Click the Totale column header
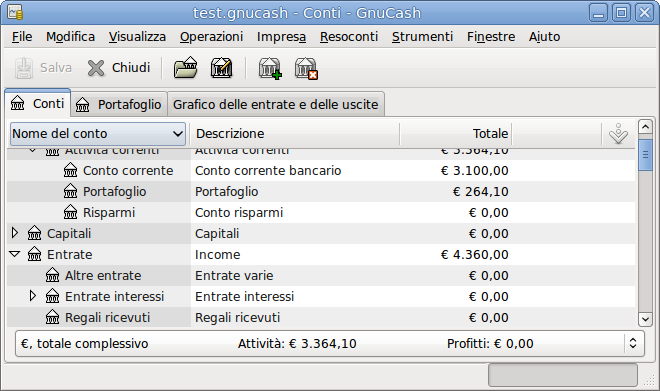The height and width of the screenshot is (391, 660). coord(455,134)
